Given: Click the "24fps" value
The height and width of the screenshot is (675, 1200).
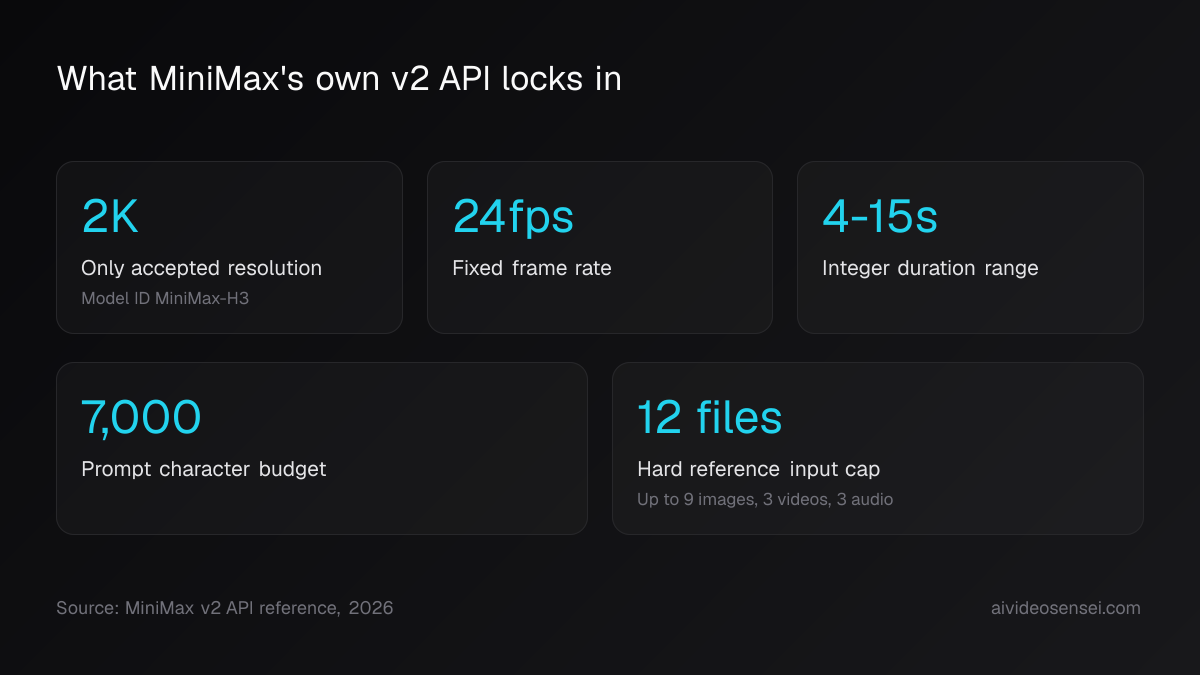Looking at the screenshot, I should pyautogui.click(x=514, y=217).
